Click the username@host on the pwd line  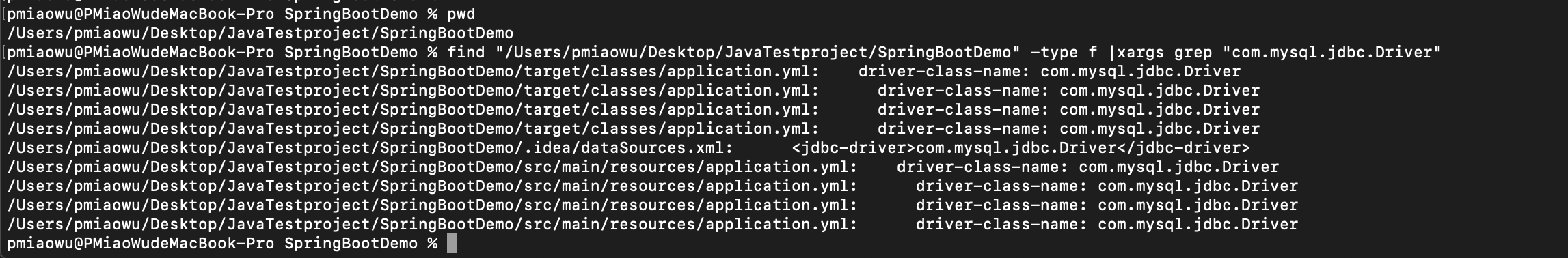point(140,14)
